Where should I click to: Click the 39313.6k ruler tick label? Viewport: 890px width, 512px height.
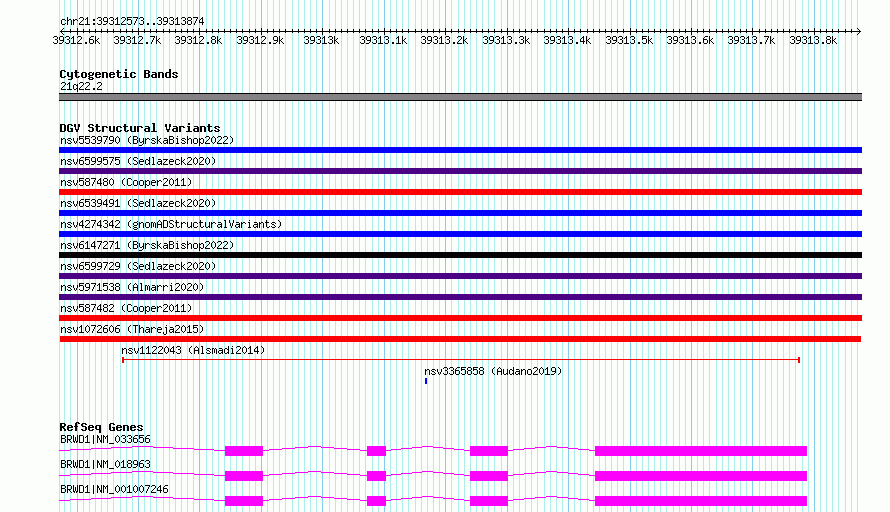click(690, 40)
